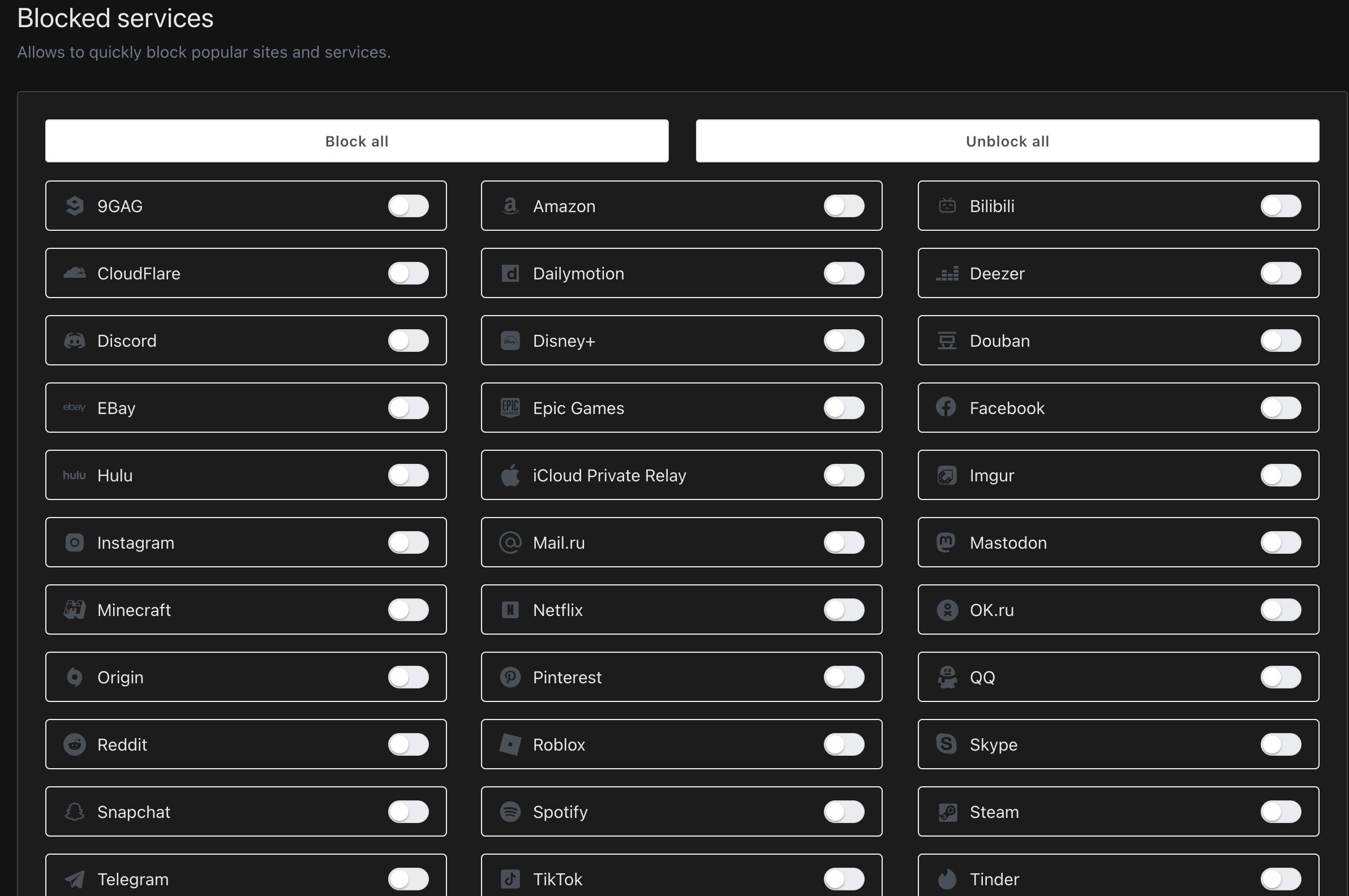Click the Spotify icon
Viewport: 1349px width, 896px height.
[510, 811]
